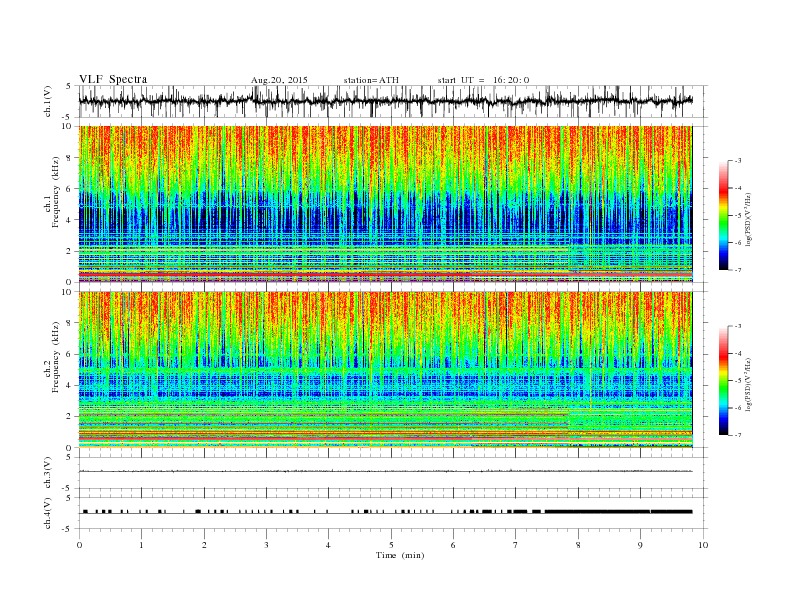The height and width of the screenshot is (612, 792).
Task: Click the date 'Aug.20, 2015'
Action: point(279,80)
